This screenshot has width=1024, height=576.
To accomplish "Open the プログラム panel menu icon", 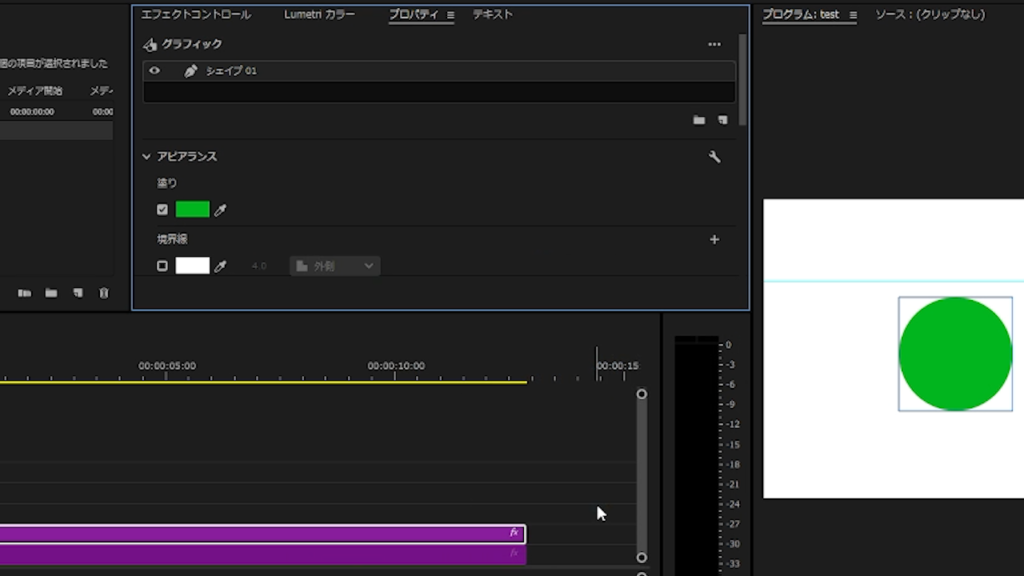I will pyautogui.click(x=853, y=15).
